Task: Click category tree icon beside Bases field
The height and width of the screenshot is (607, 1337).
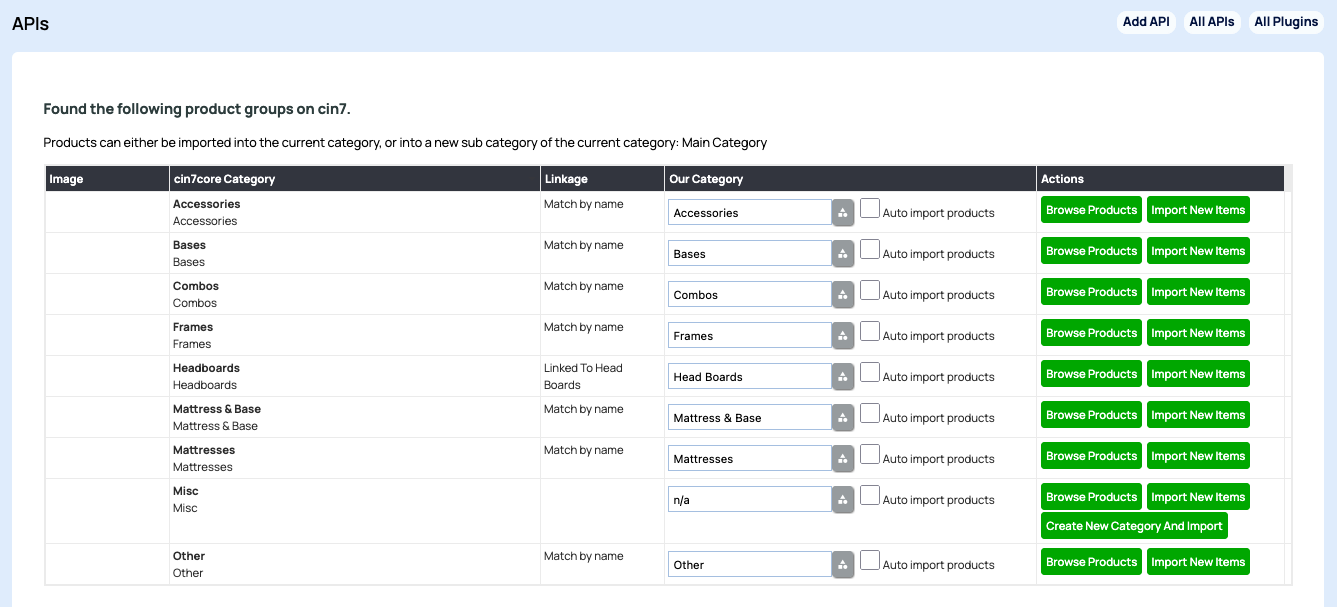Action: [843, 254]
